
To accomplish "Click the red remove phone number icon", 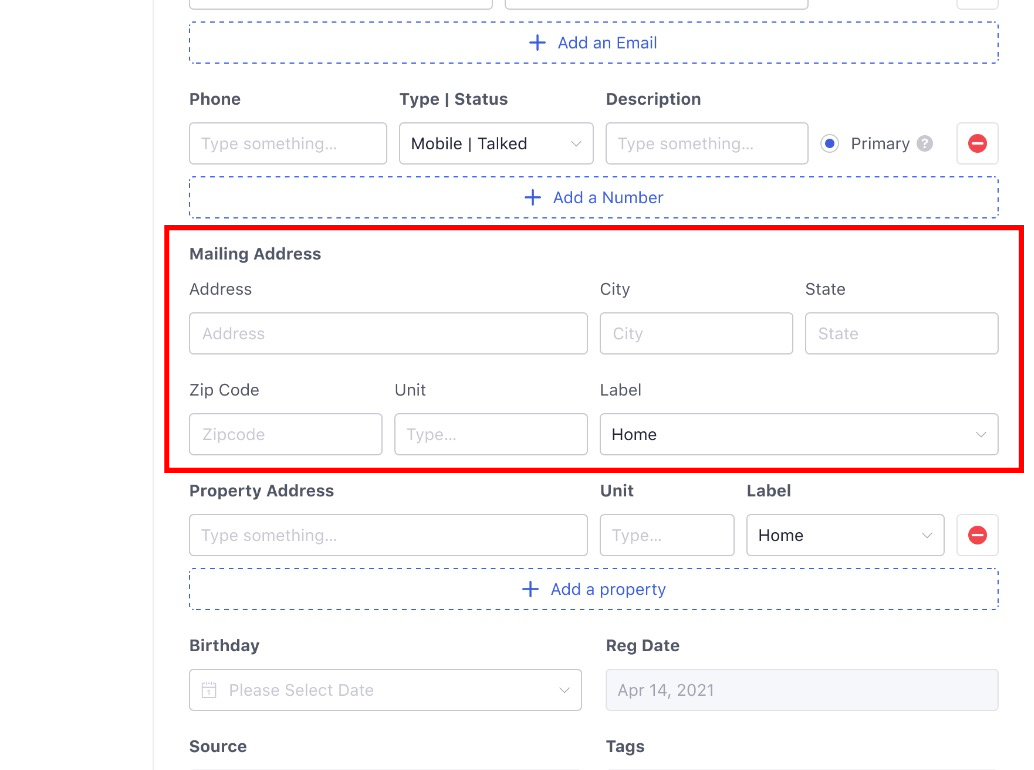I will 977,144.
